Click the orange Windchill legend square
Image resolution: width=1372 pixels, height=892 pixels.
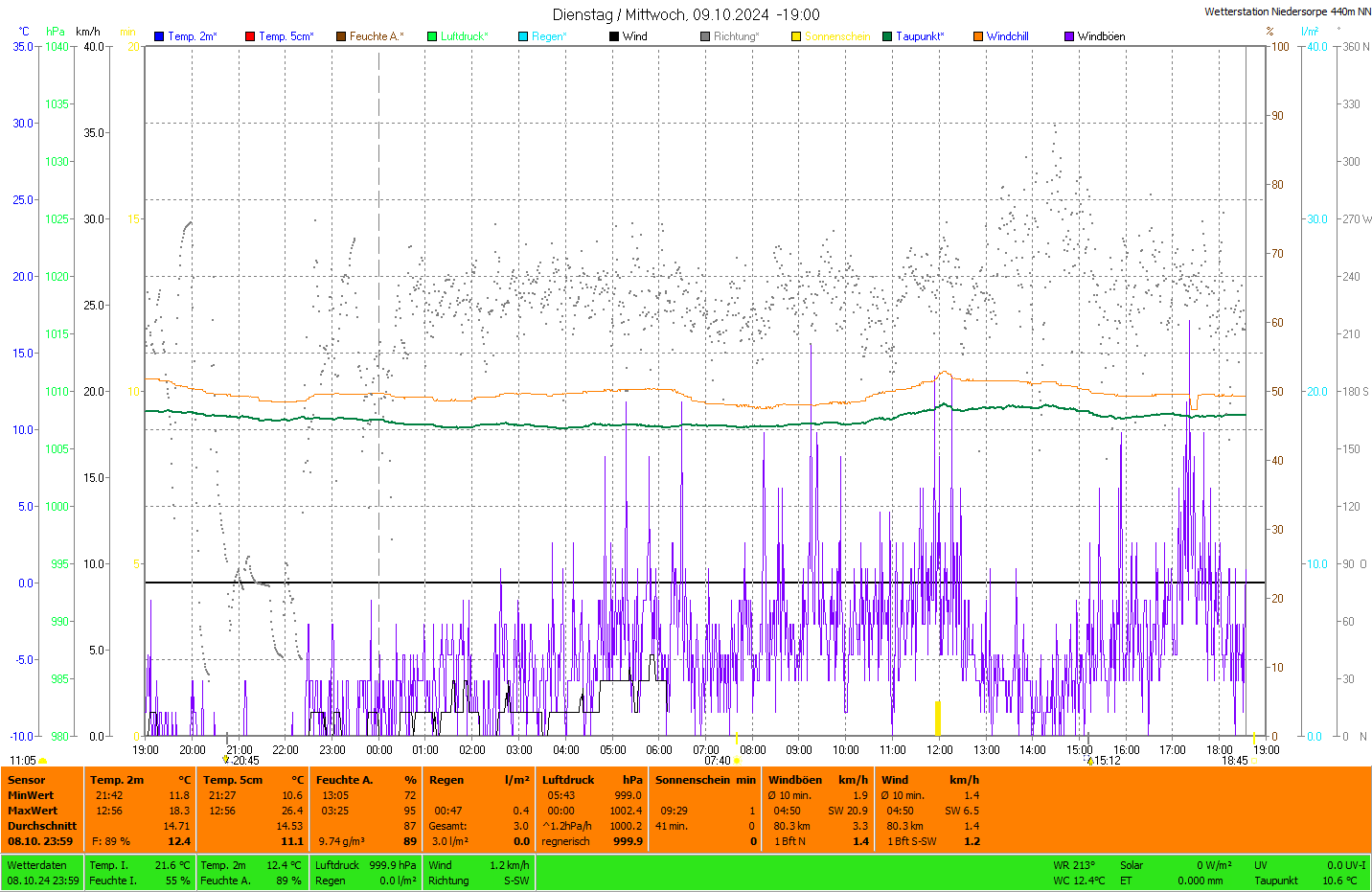tap(978, 36)
